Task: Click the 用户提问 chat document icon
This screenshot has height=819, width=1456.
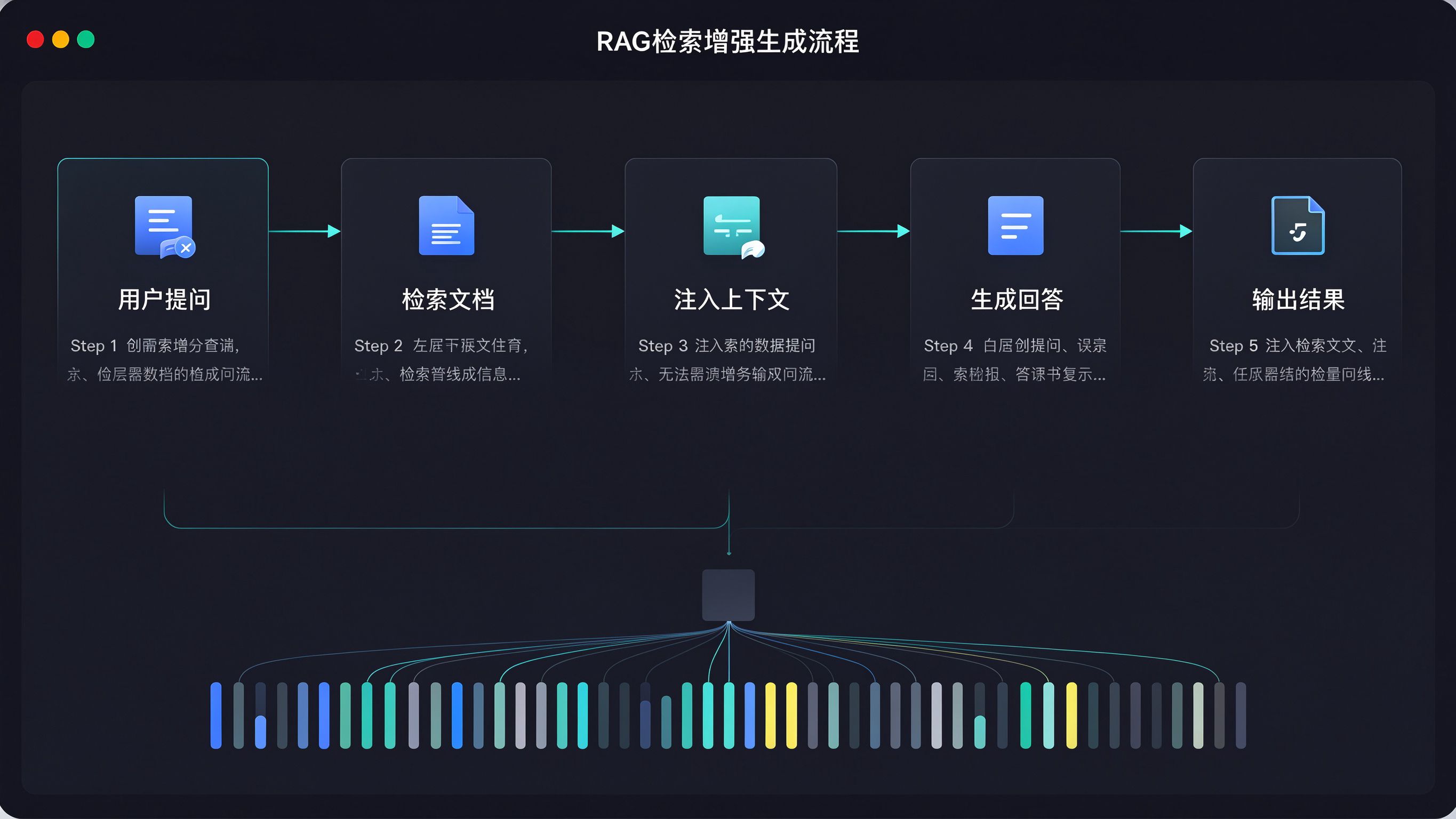Action: [x=165, y=227]
